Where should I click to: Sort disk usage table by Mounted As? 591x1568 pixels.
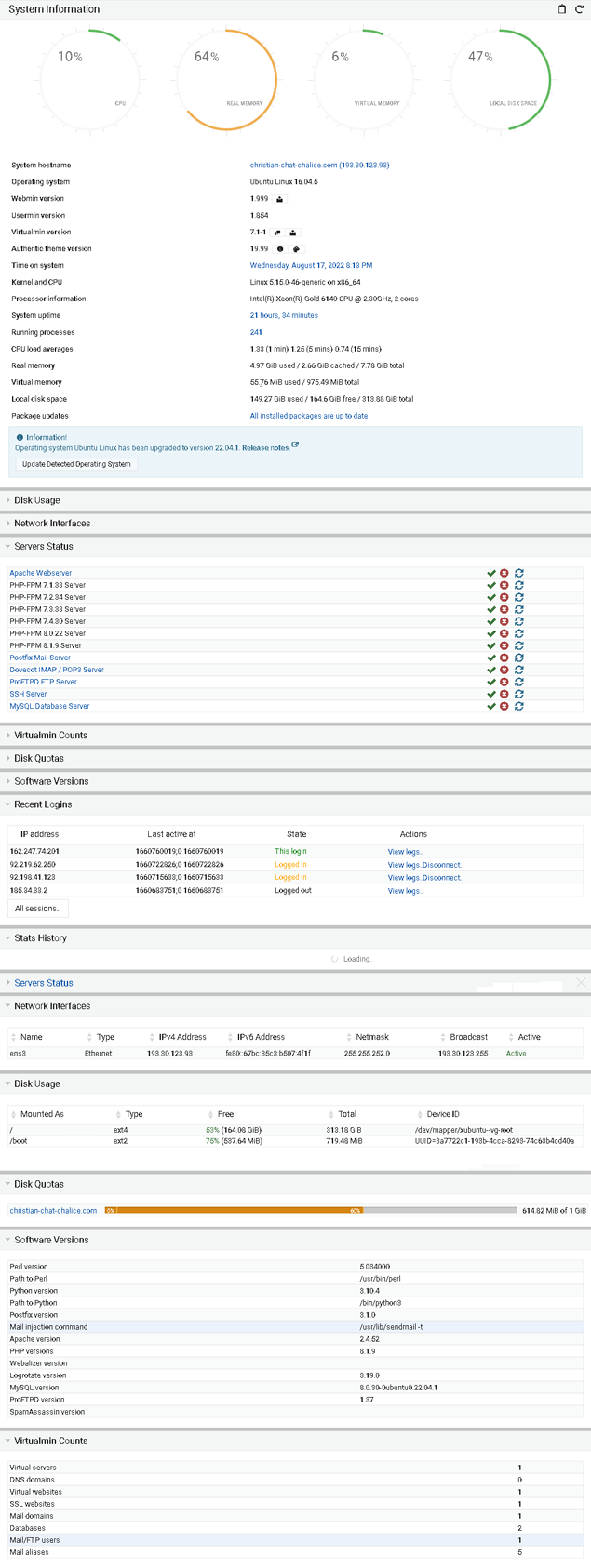42,1114
